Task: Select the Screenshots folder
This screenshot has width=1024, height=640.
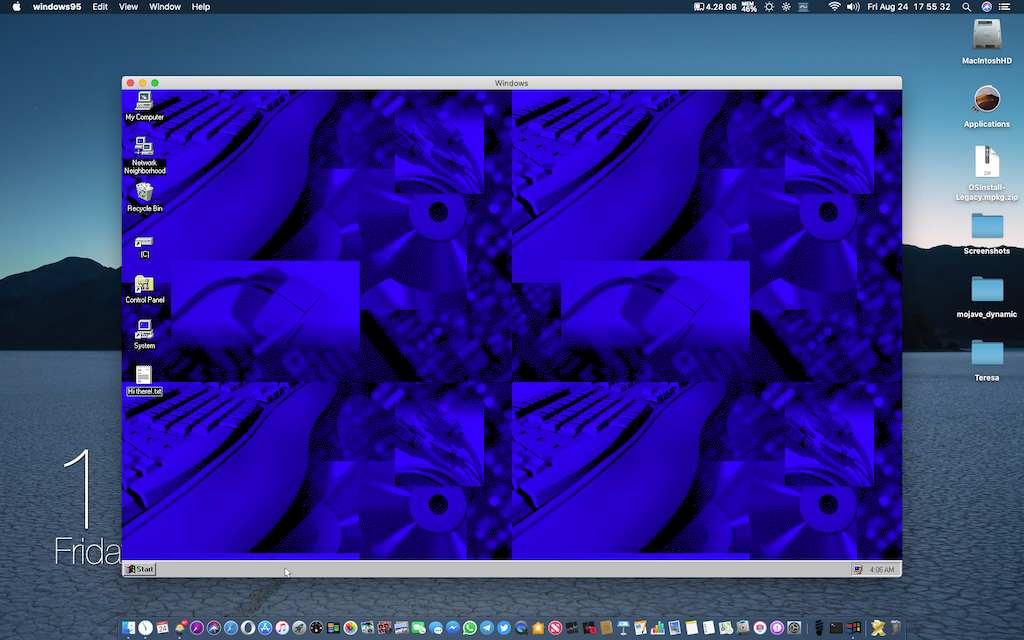Action: point(987,233)
